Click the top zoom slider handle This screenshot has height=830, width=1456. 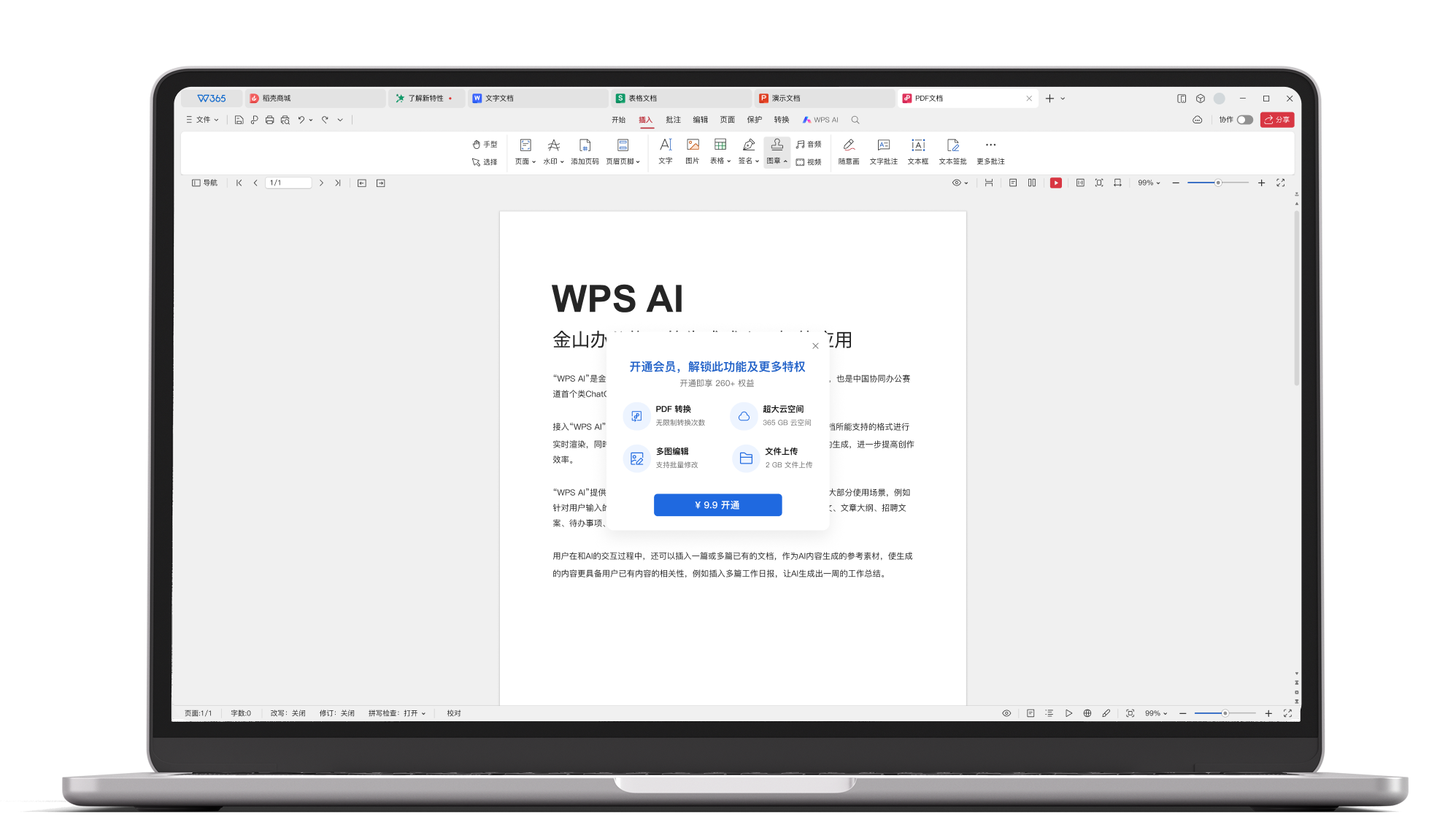(x=1218, y=183)
